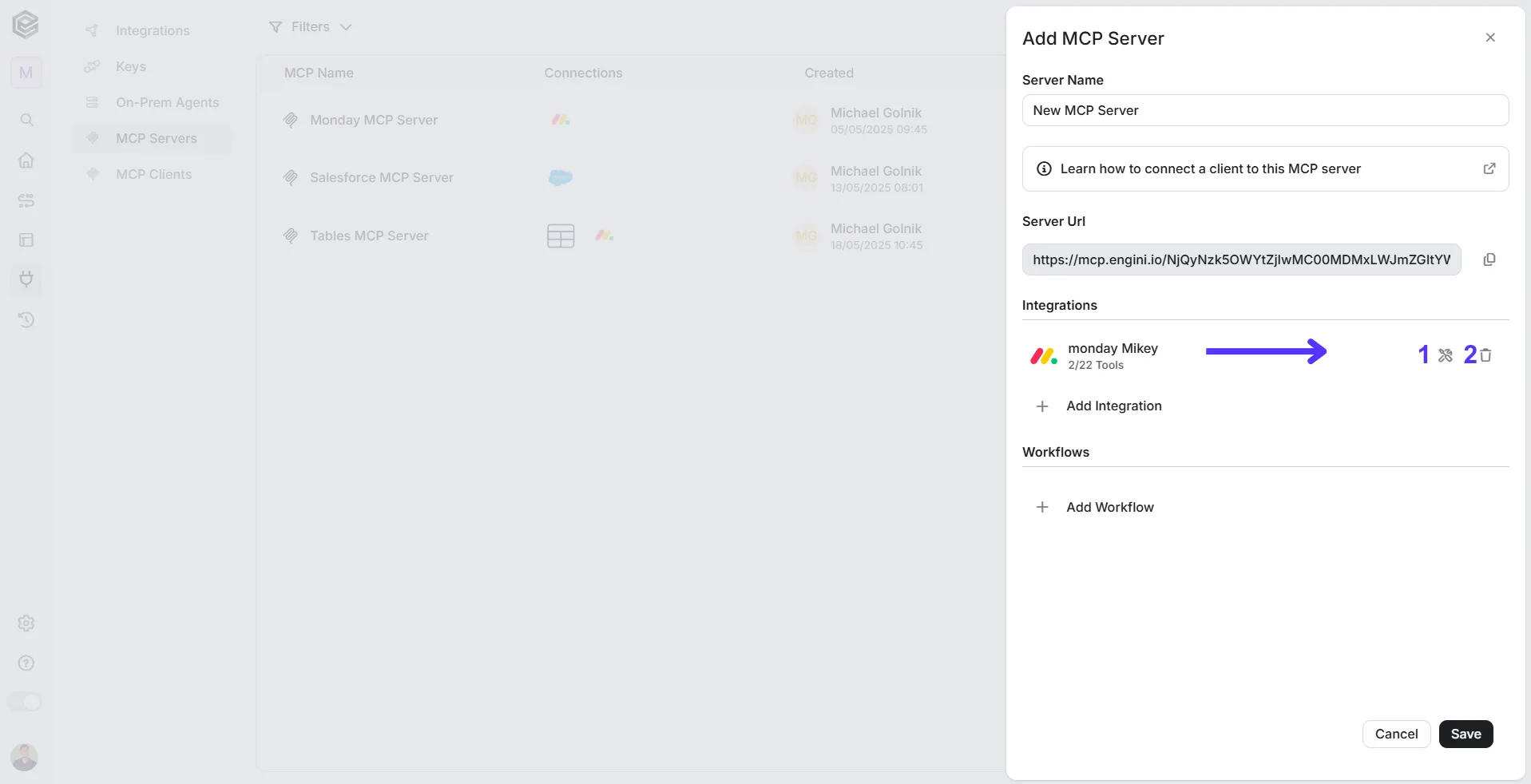
Task: Open Keys in the side menu
Action: point(152,66)
